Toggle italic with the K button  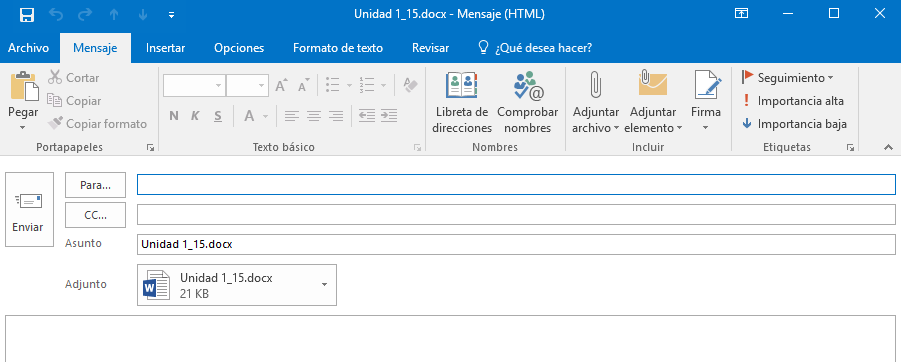coord(195,116)
